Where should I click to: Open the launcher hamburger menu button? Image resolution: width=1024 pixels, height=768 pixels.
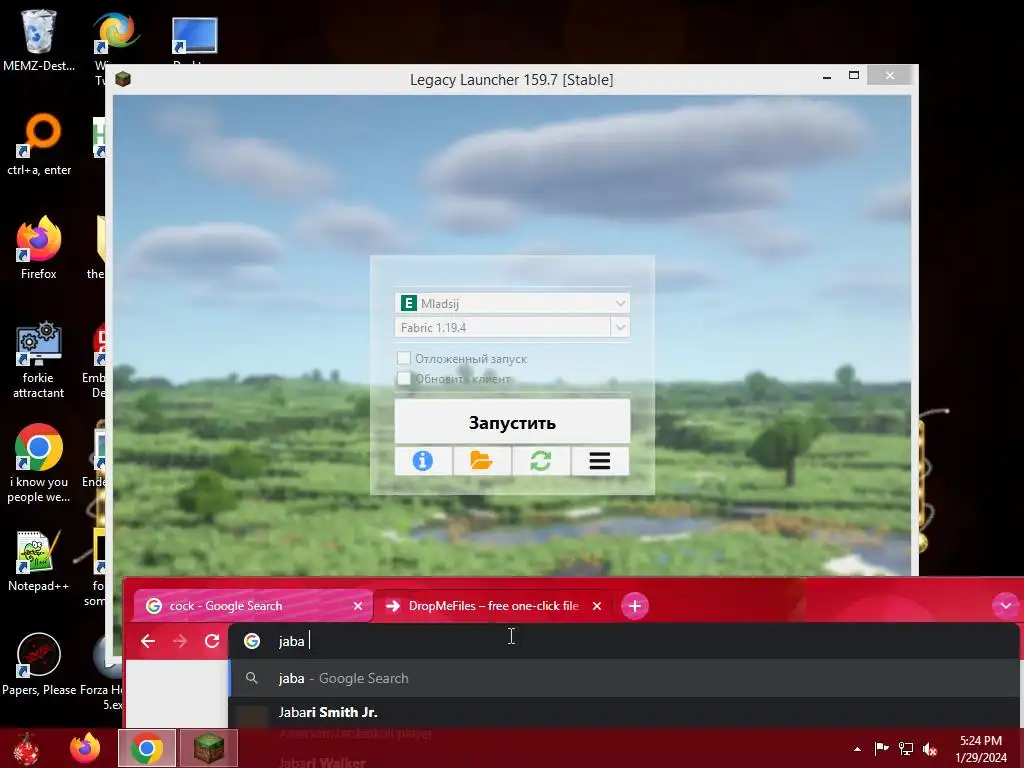click(x=600, y=461)
